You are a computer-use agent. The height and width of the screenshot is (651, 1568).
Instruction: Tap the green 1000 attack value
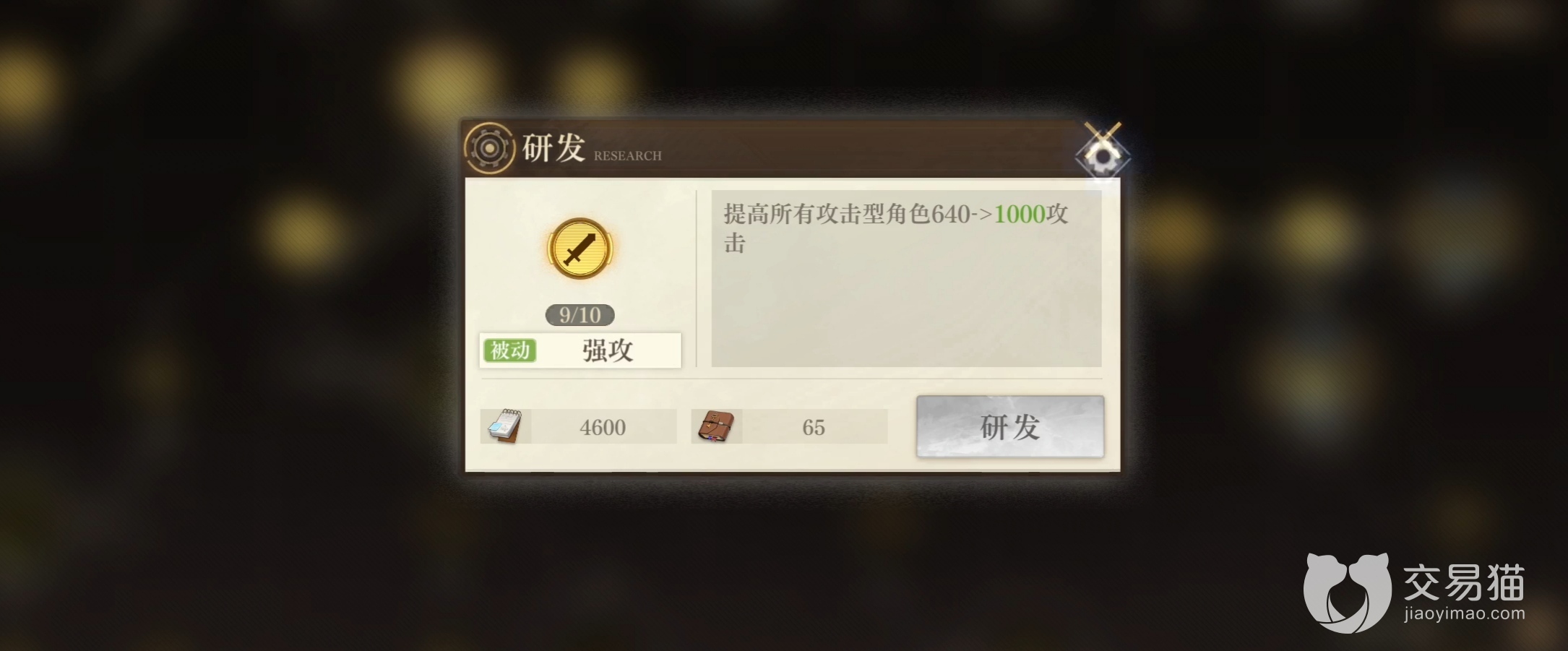1020,214
